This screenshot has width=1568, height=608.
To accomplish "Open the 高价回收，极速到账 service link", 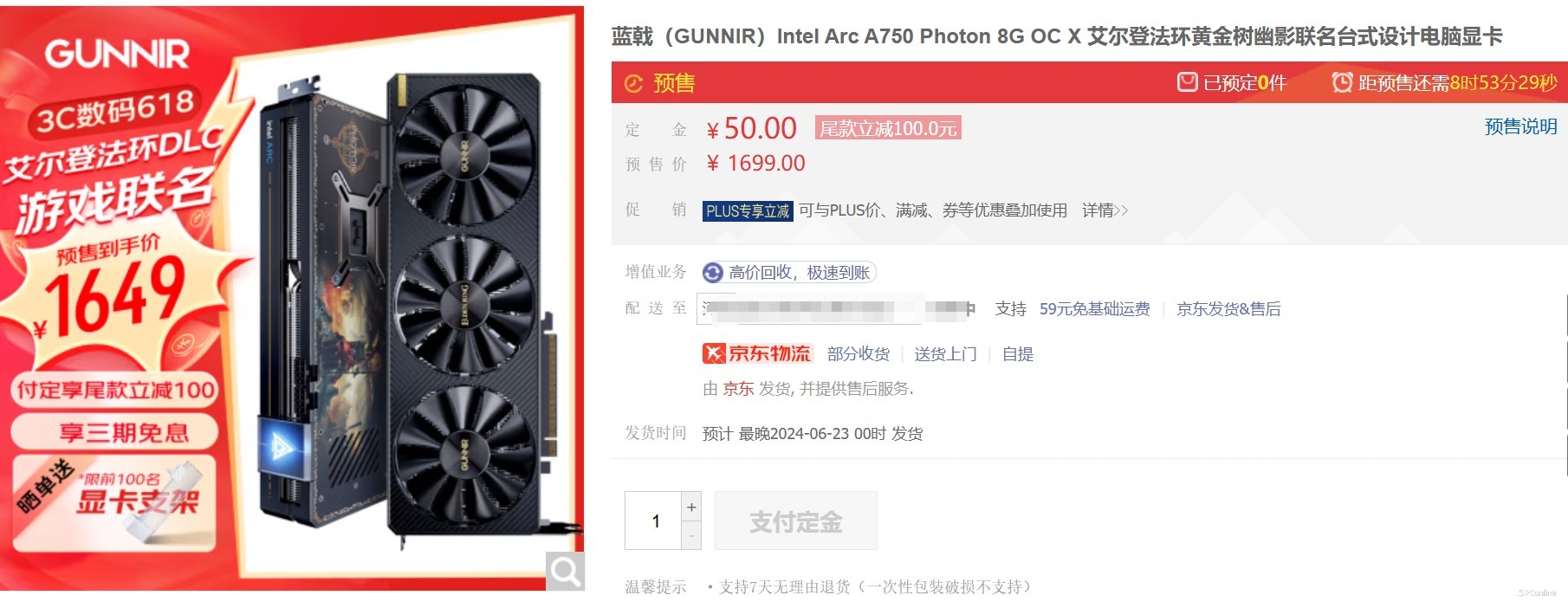I will (799, 273).
